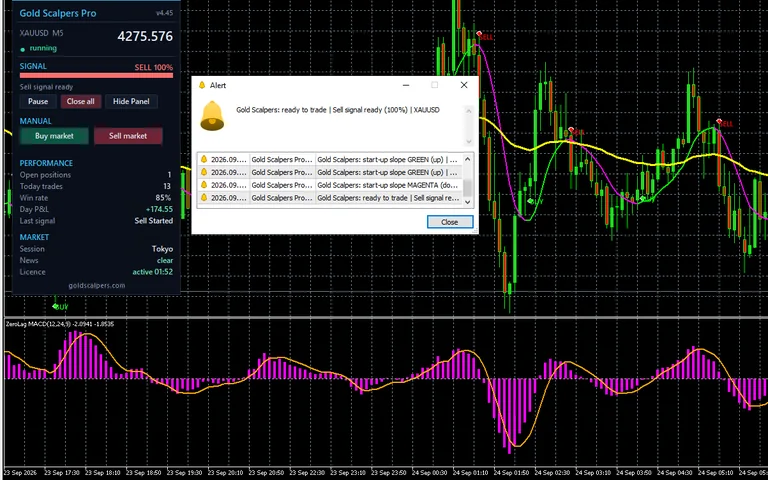Click the alert message text ending in XAUUSD

(x=338, y=110)
